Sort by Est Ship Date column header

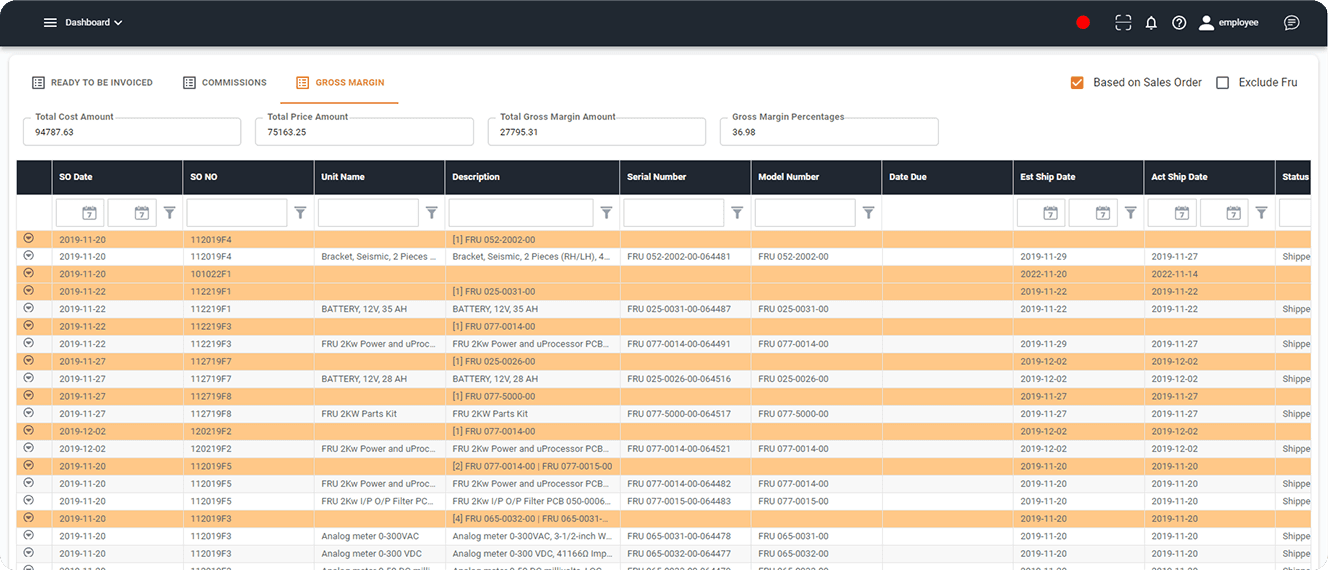(x=1078, y=177)
